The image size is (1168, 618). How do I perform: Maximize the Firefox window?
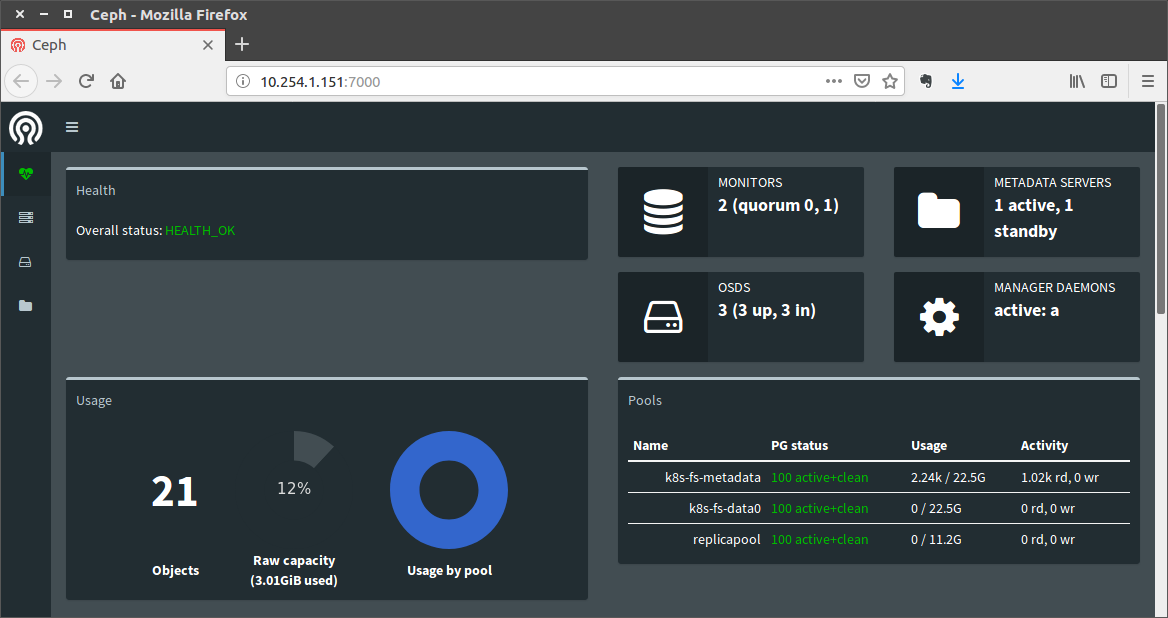68,14
